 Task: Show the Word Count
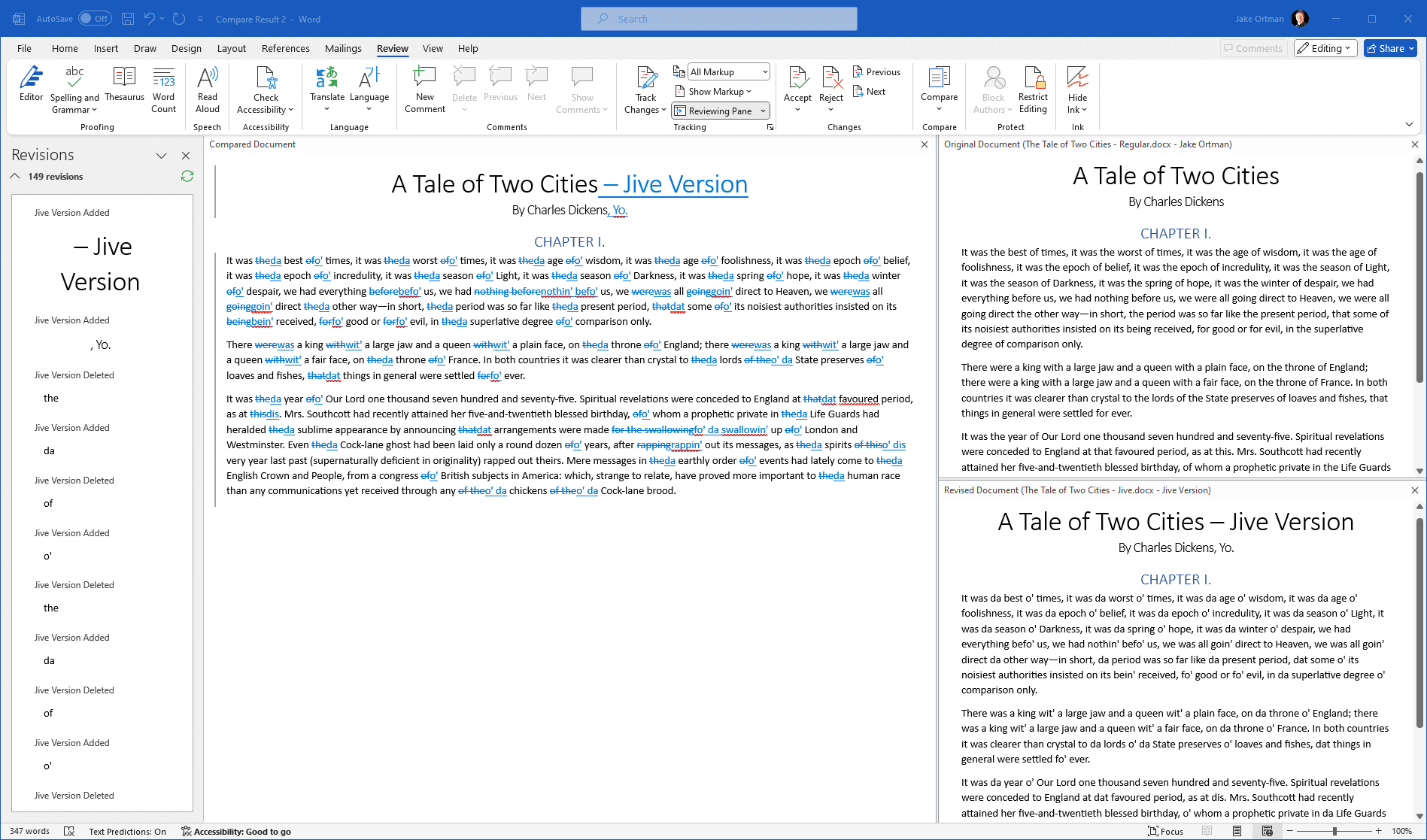click(163, 90)
